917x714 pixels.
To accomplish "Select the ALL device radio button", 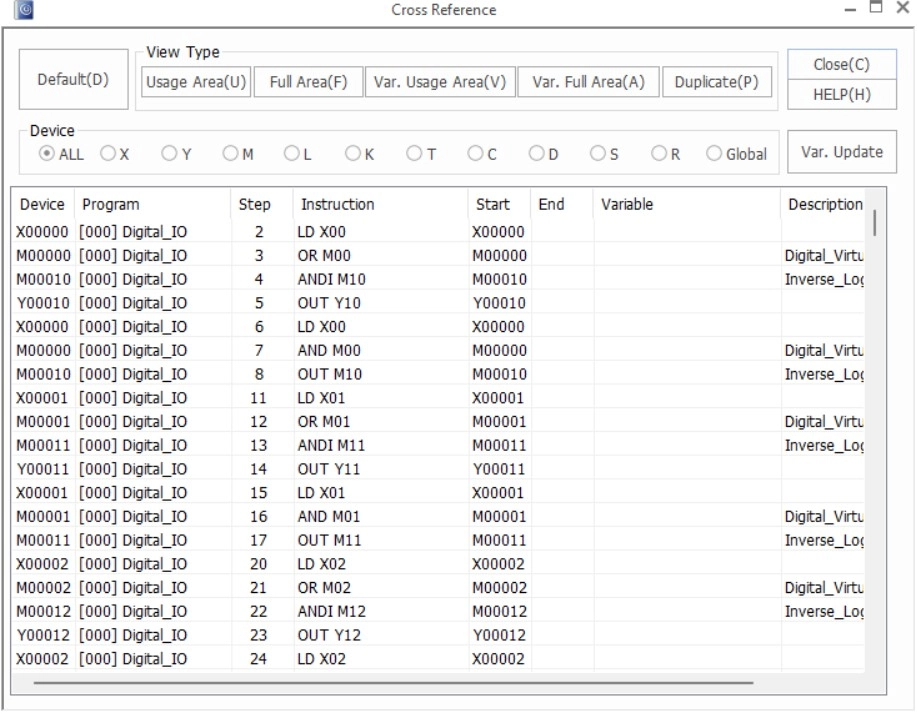I will coord(46,154).
